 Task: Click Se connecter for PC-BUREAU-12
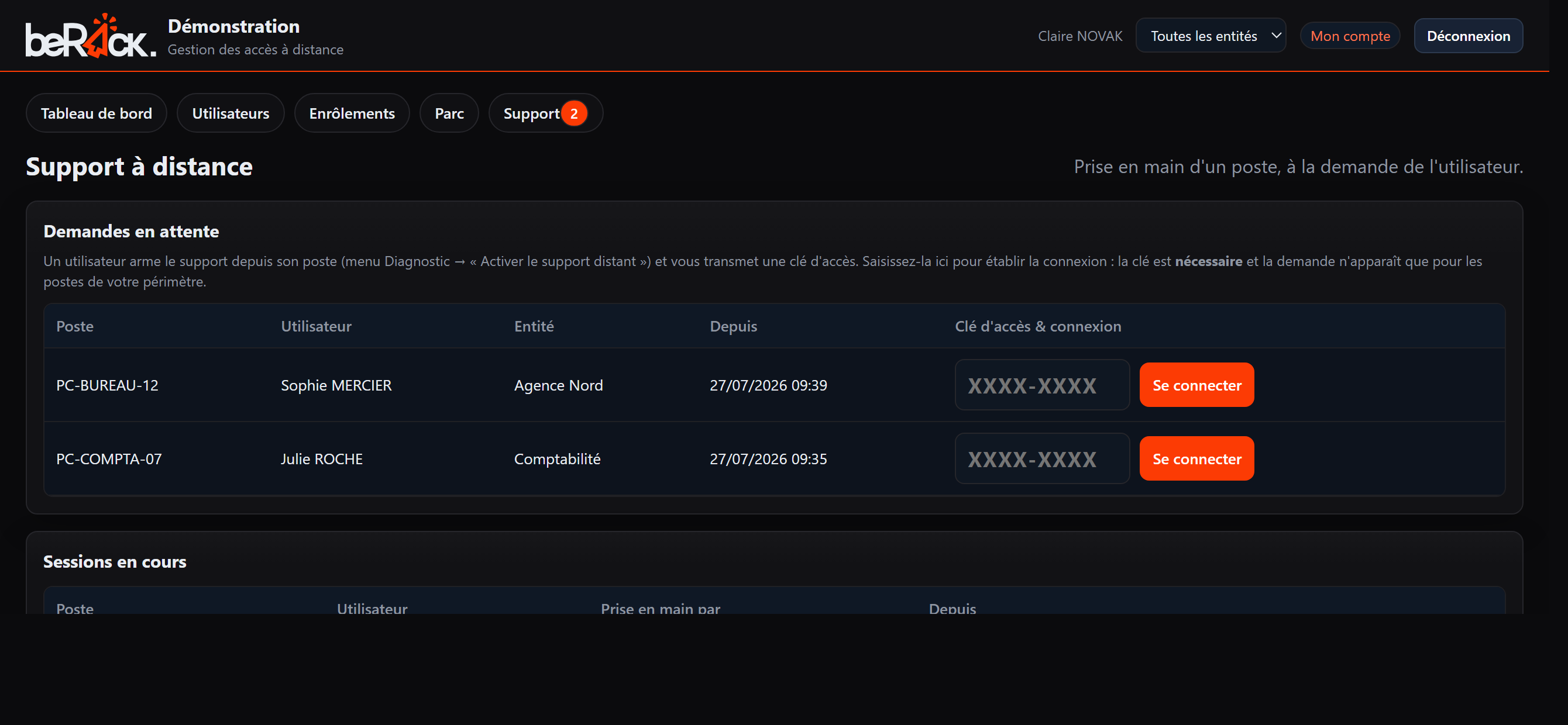[x=1196, y=385]
